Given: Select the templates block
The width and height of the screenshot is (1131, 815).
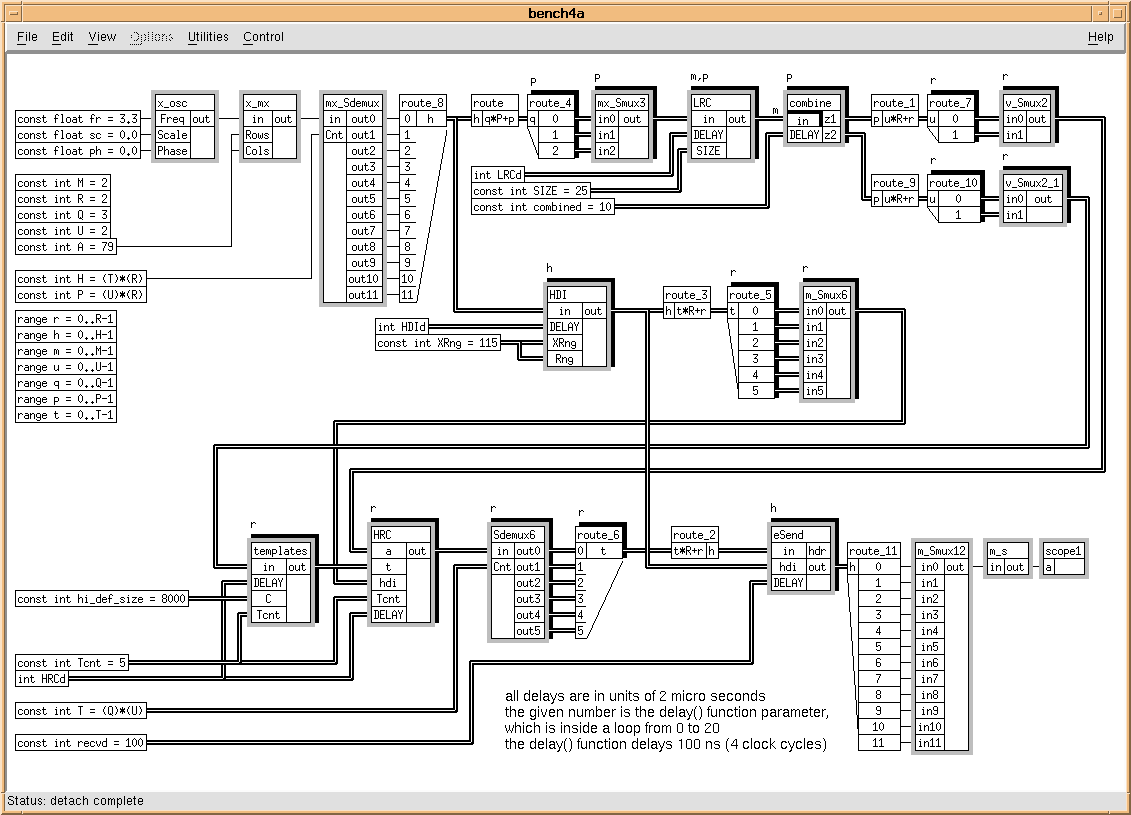Looking at the screenshot, I should click(280, 551).
